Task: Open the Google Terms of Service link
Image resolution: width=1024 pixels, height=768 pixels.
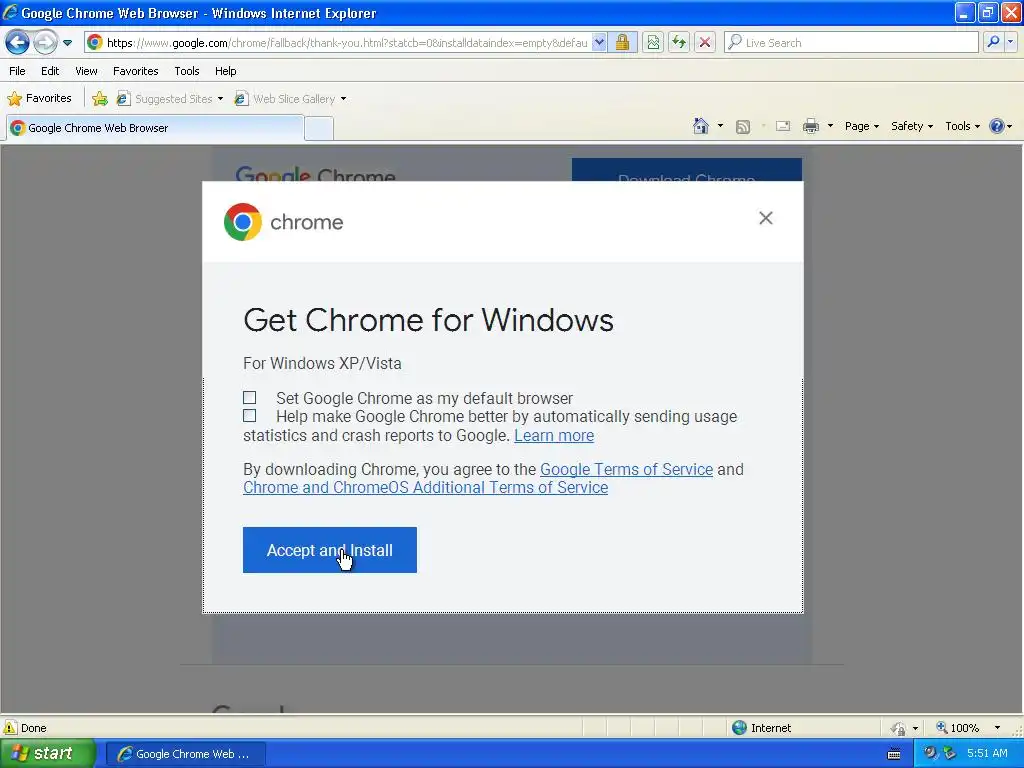Action: click(626, 470)
